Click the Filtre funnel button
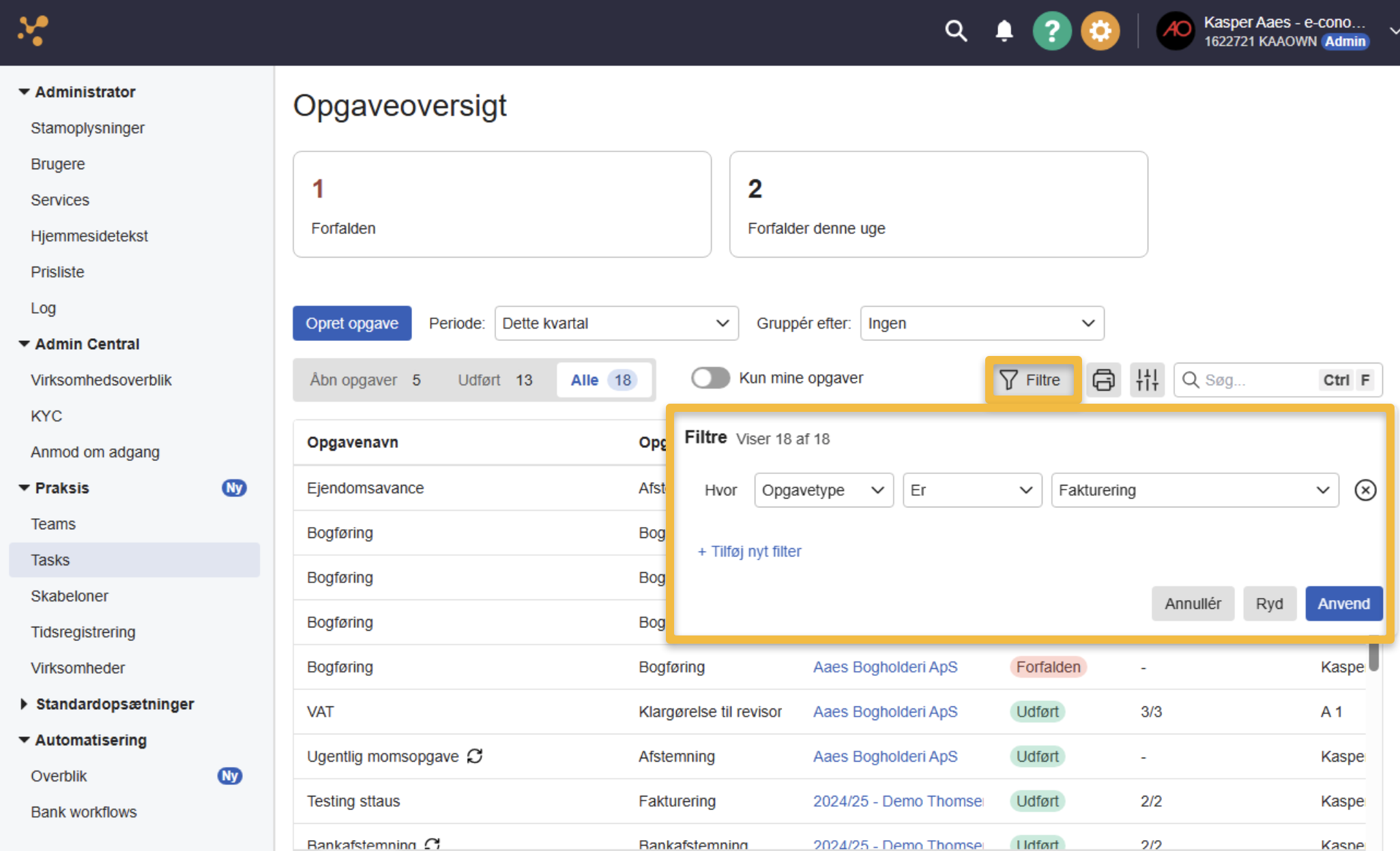The width and height of the screenshot is (1400, 851). pyautogui.click(x=1032, y=380)
